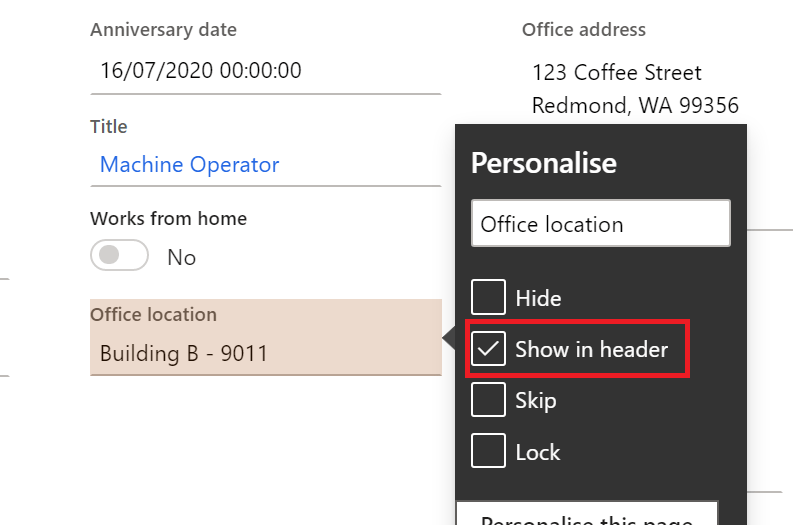Click the Office address label

pyautogui.click(x=584, y=29)
